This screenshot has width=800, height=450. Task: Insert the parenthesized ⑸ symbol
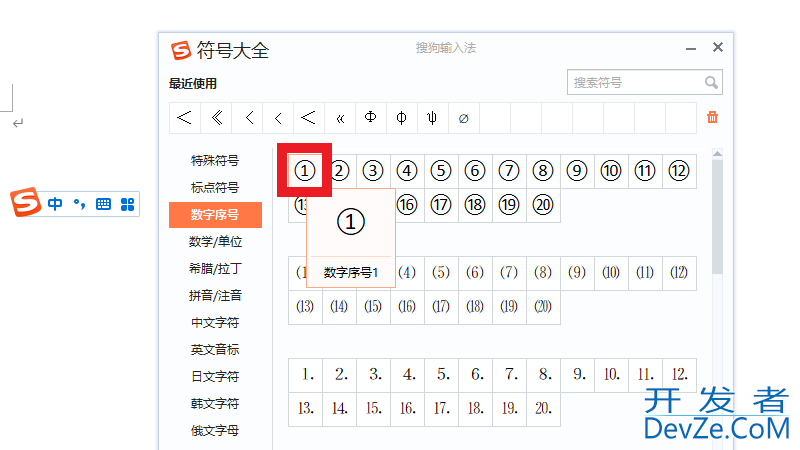[x=441, y=273]
